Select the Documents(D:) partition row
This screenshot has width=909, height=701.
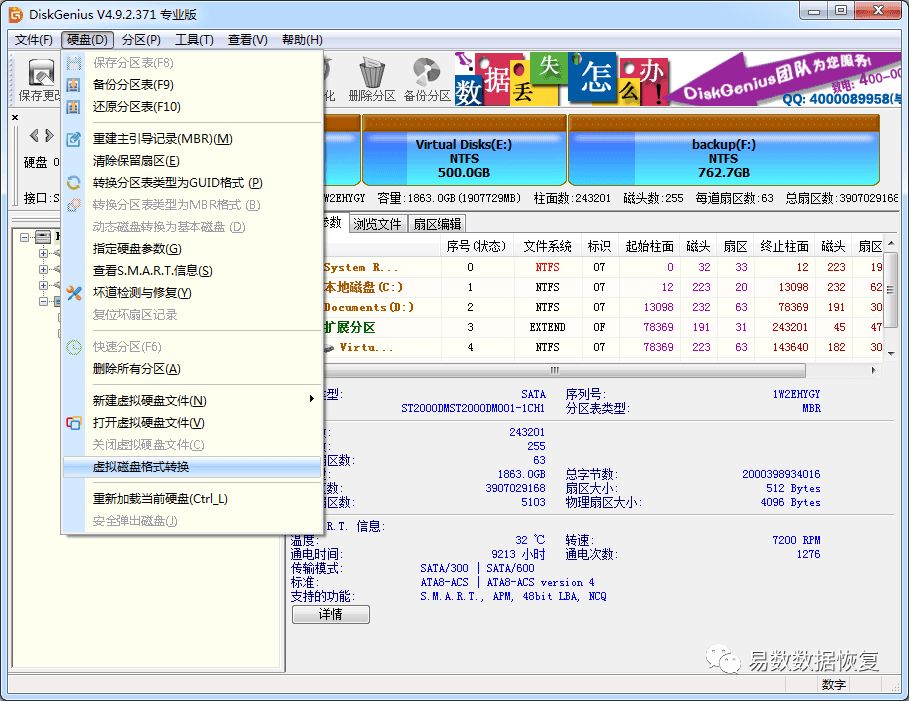click(603, 307)
